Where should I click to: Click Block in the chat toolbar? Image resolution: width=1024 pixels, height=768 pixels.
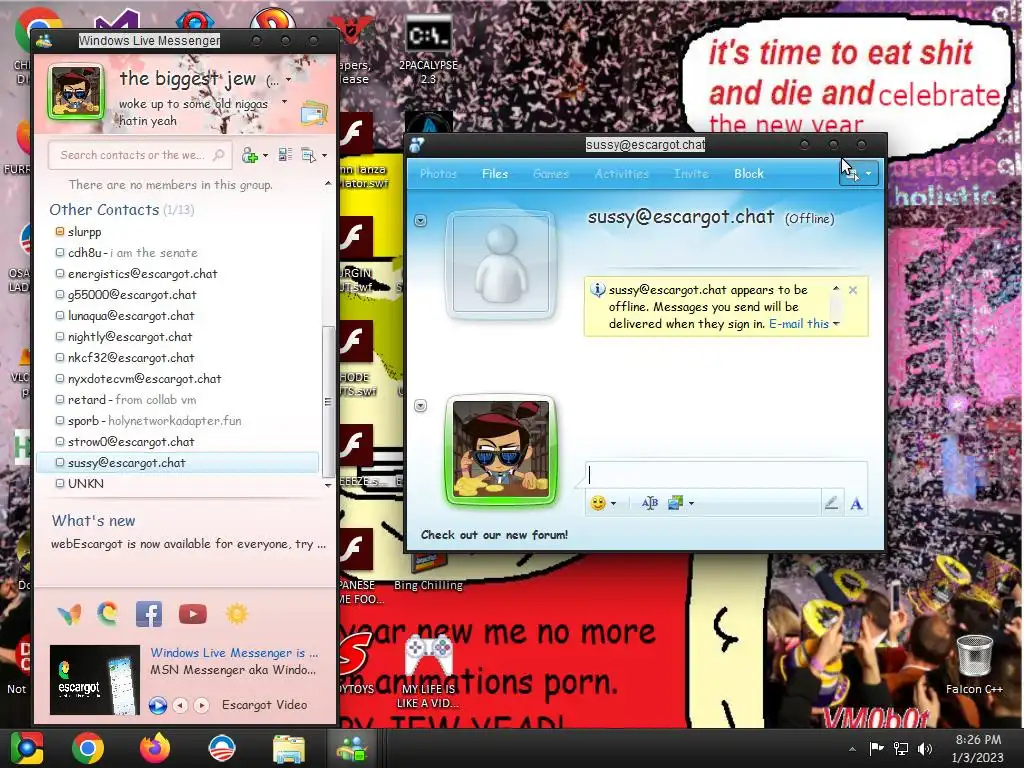pos(748,174)
